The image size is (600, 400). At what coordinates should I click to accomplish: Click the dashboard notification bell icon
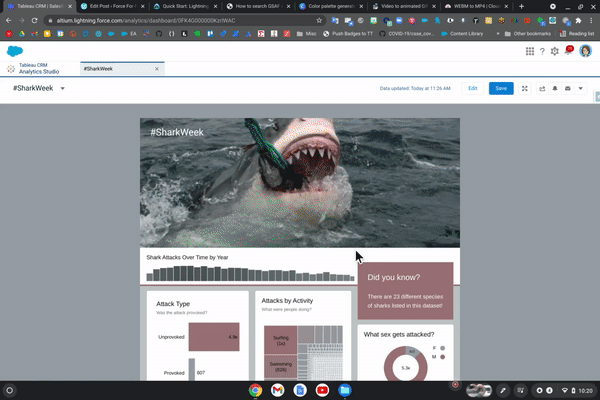(555, 88)
